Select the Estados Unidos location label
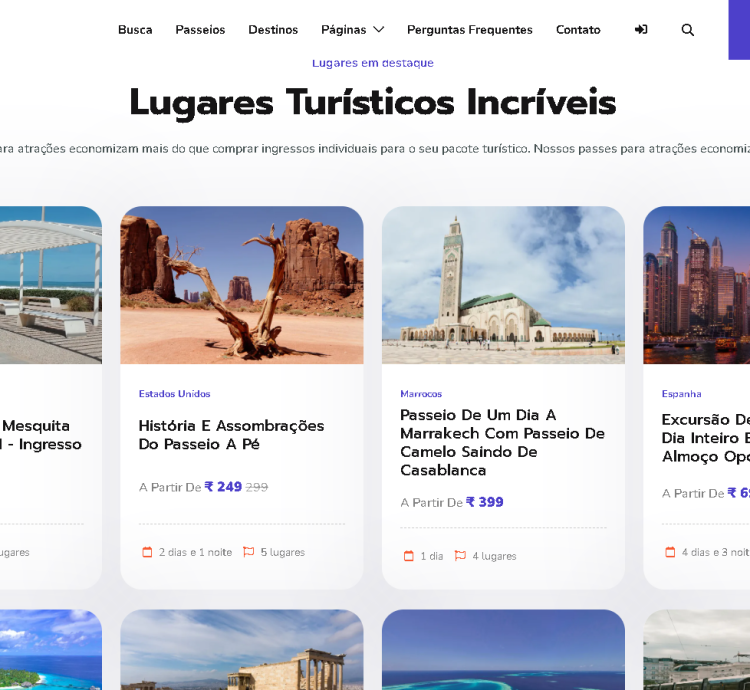Screen dimensions: 750x690 174,394
